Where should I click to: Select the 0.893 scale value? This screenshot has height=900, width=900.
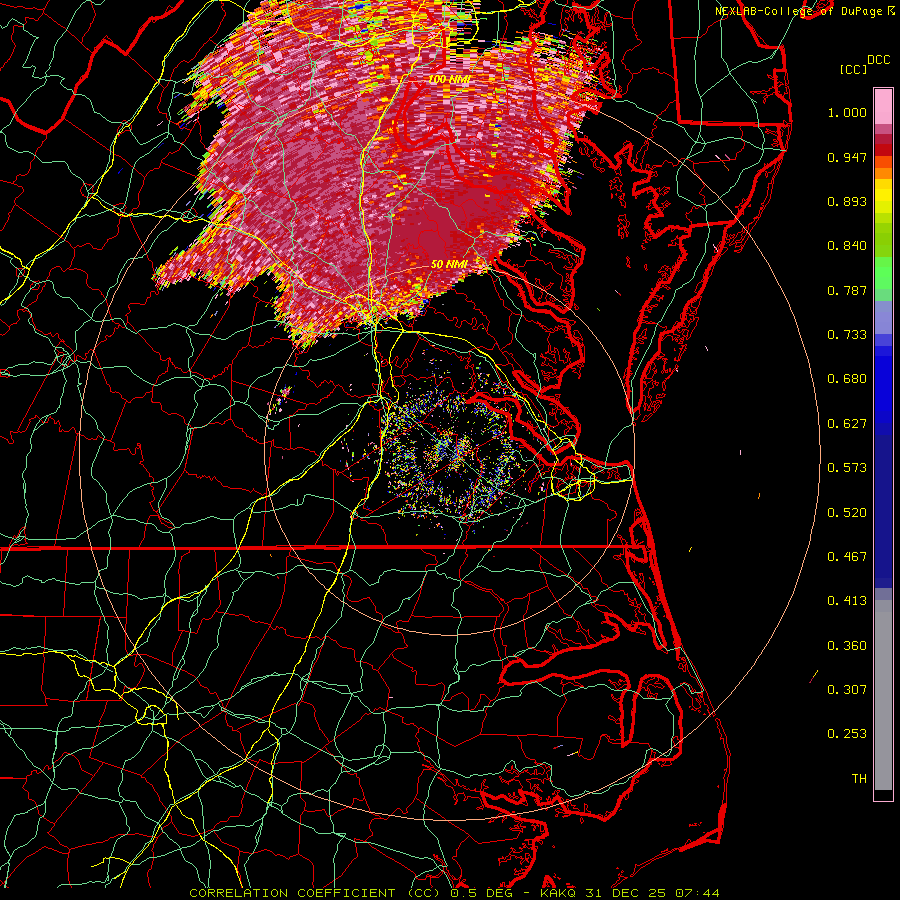[x=847, y=201]
